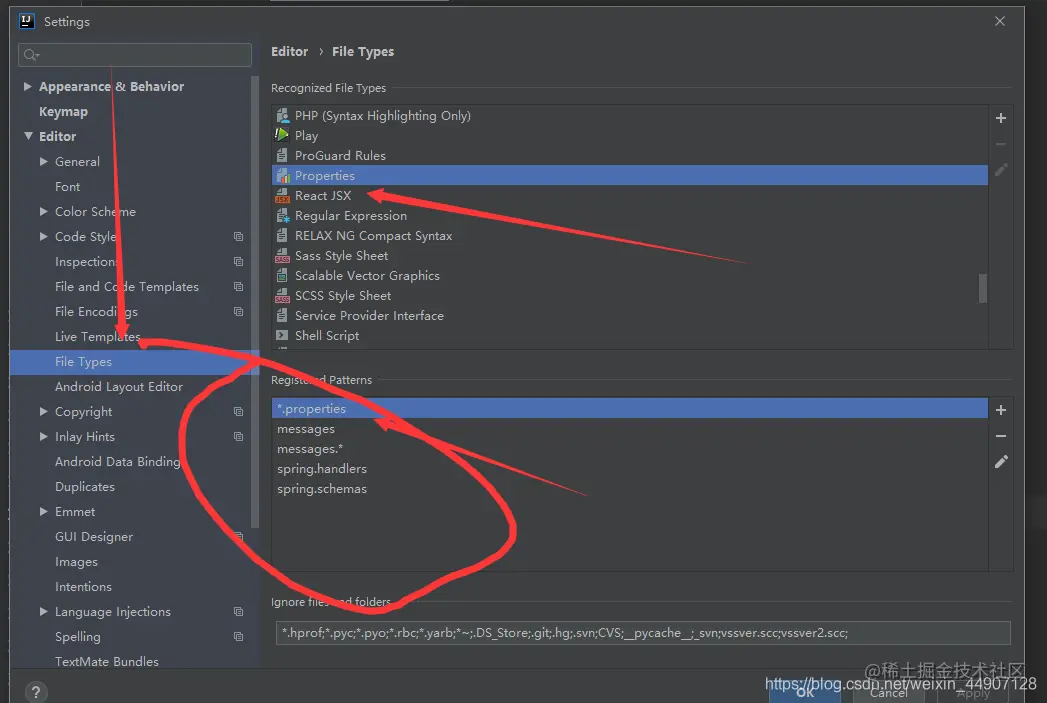Open Inspections settings
The image size is (1047, 703).
click(86, 262)
